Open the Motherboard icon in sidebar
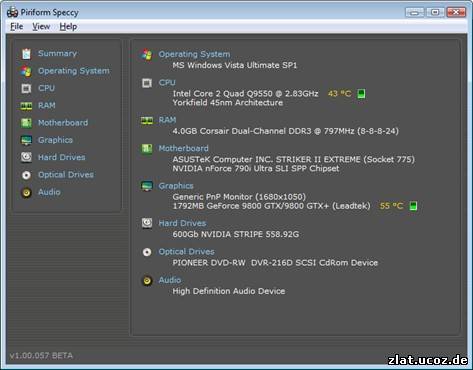This screenshot has width=473, height=370. pos(26,123)
